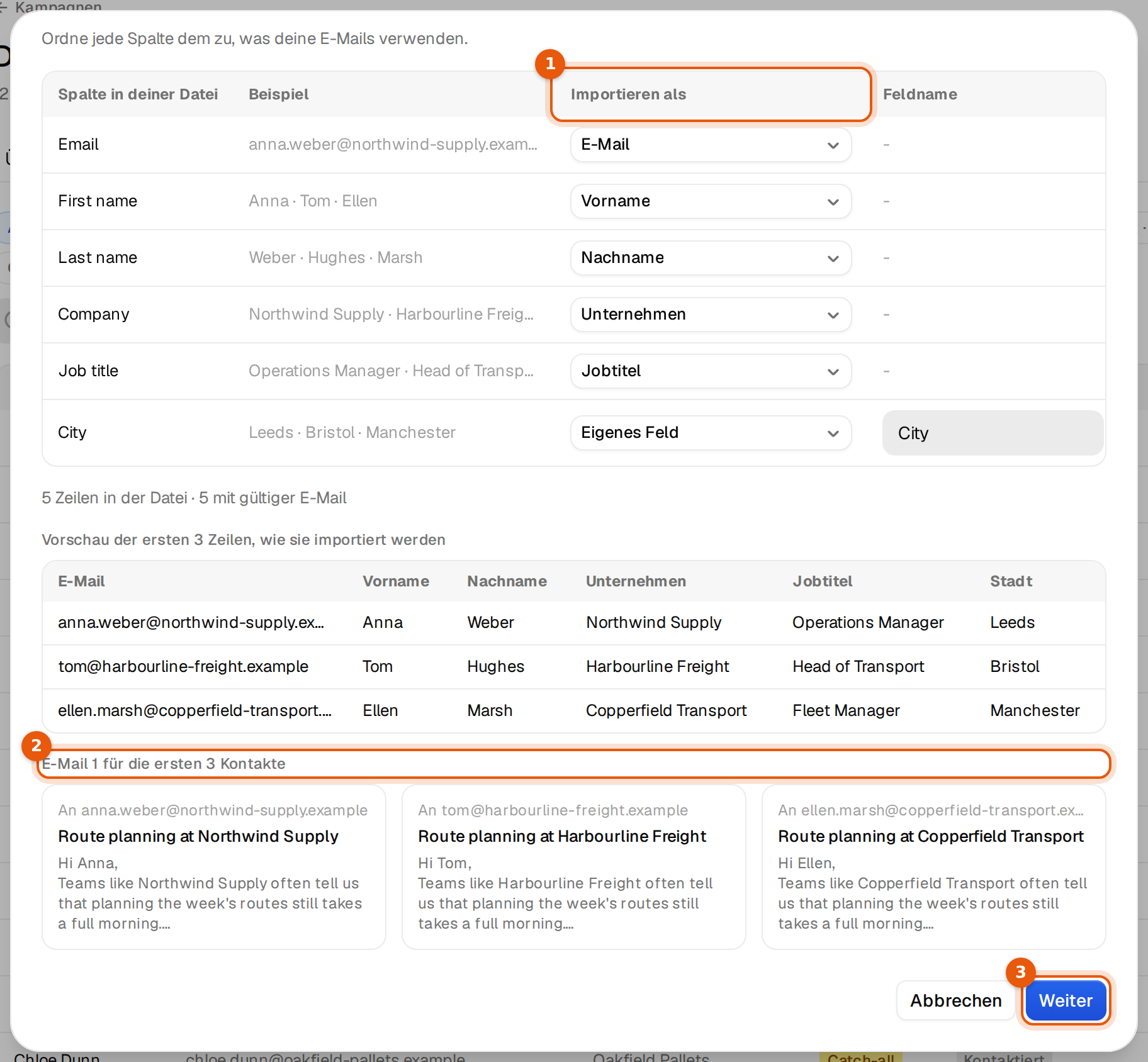Change the Unternehmen column mapping
This screenshot has height=1062, width=1148.
[711, 315]
